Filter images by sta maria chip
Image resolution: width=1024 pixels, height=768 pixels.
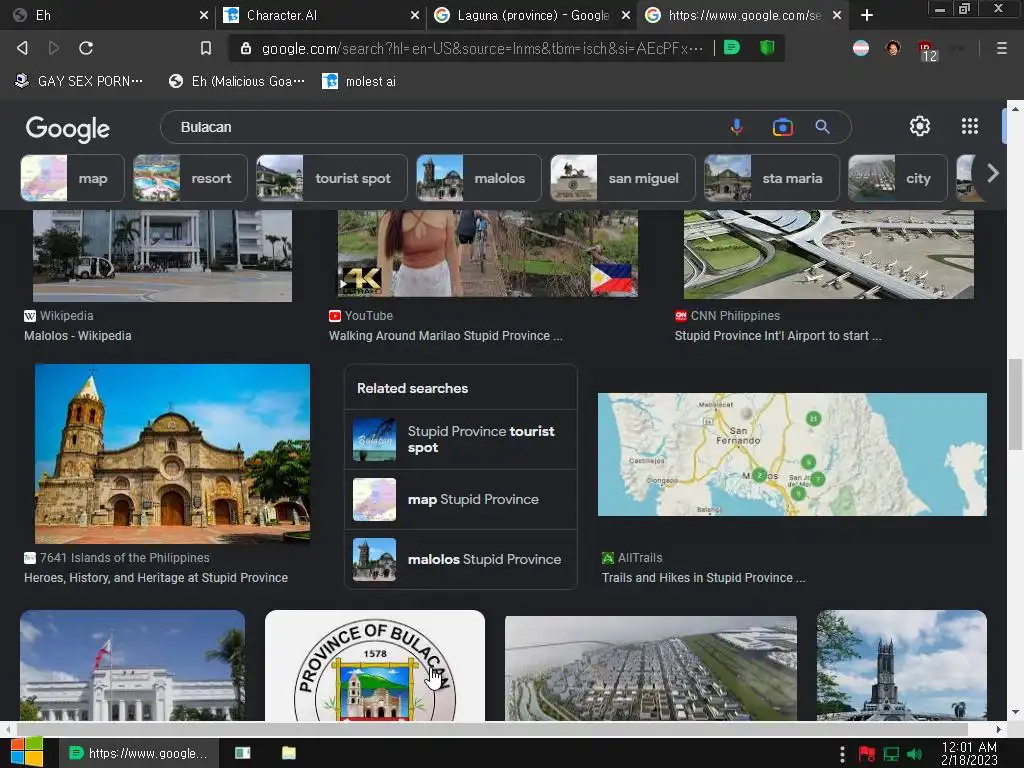point(771,178)
